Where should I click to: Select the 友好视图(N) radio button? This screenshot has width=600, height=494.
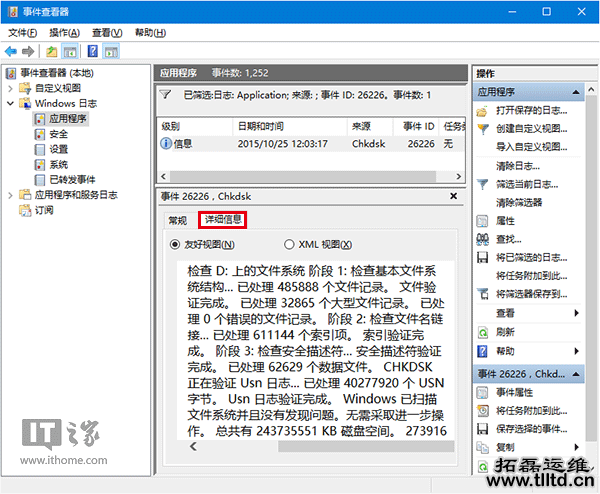(174, 244)
